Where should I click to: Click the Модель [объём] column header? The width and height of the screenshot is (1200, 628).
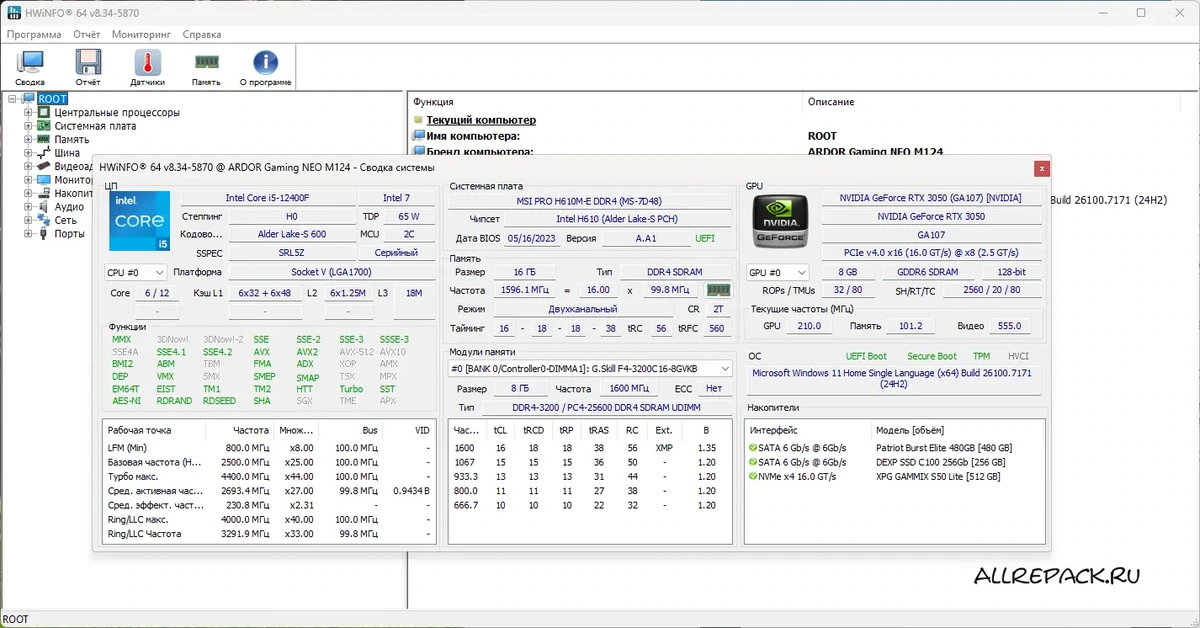[957, 430]
